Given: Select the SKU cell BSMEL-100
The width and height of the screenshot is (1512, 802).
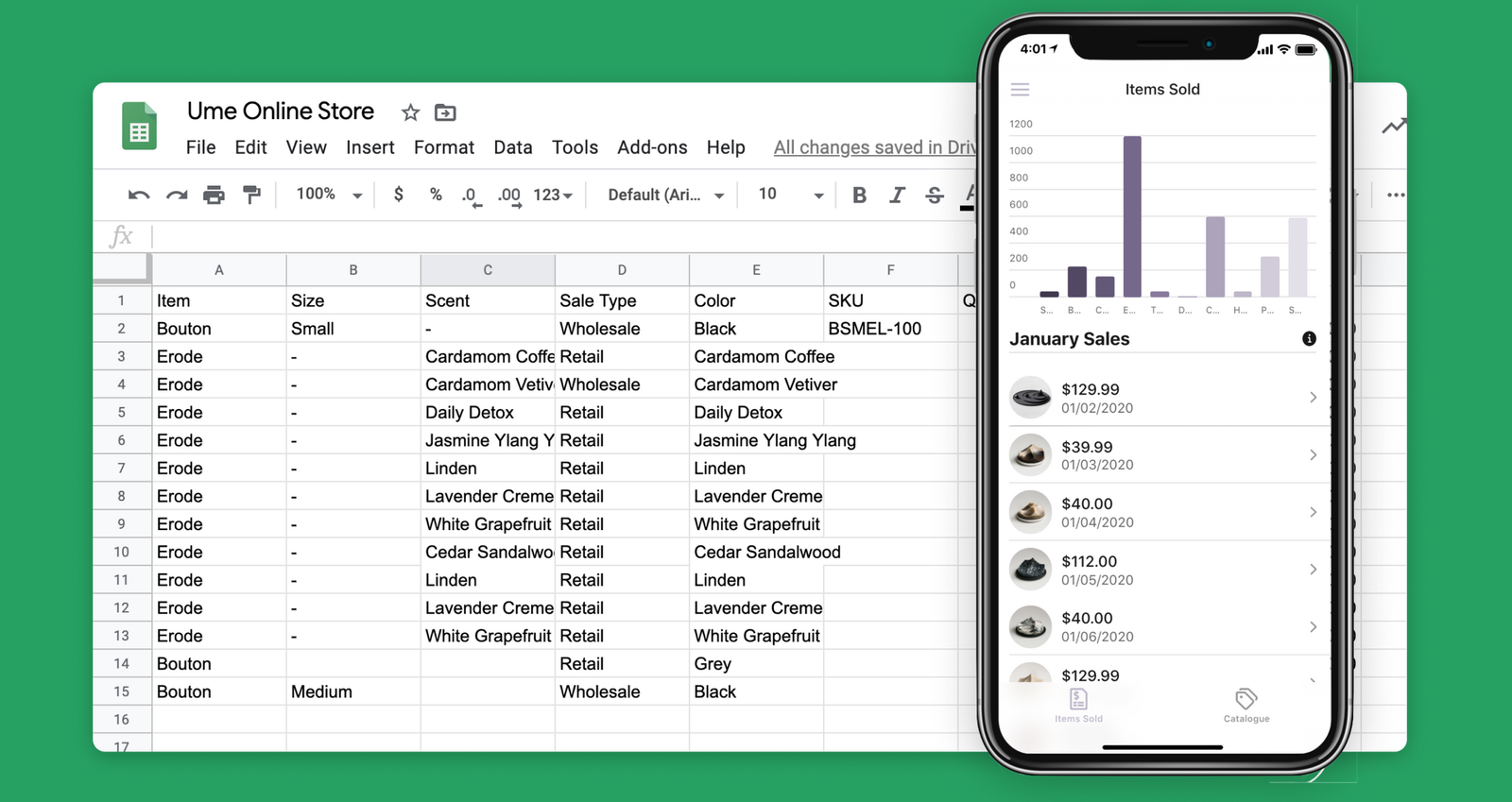Looking at the screenshot, I should (x=890, y=329).
